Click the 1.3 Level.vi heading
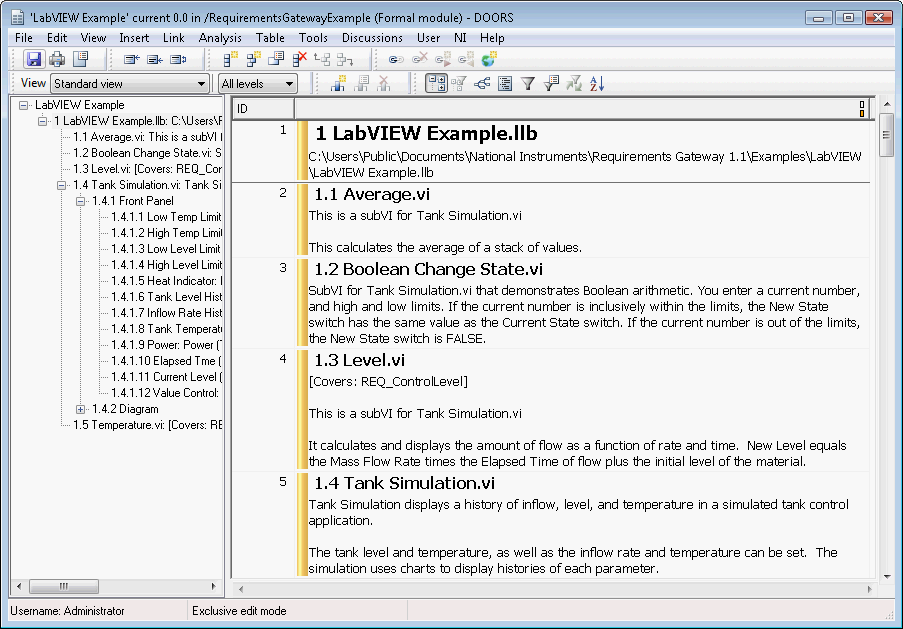The image size is (903, 629). pos(359,360)
